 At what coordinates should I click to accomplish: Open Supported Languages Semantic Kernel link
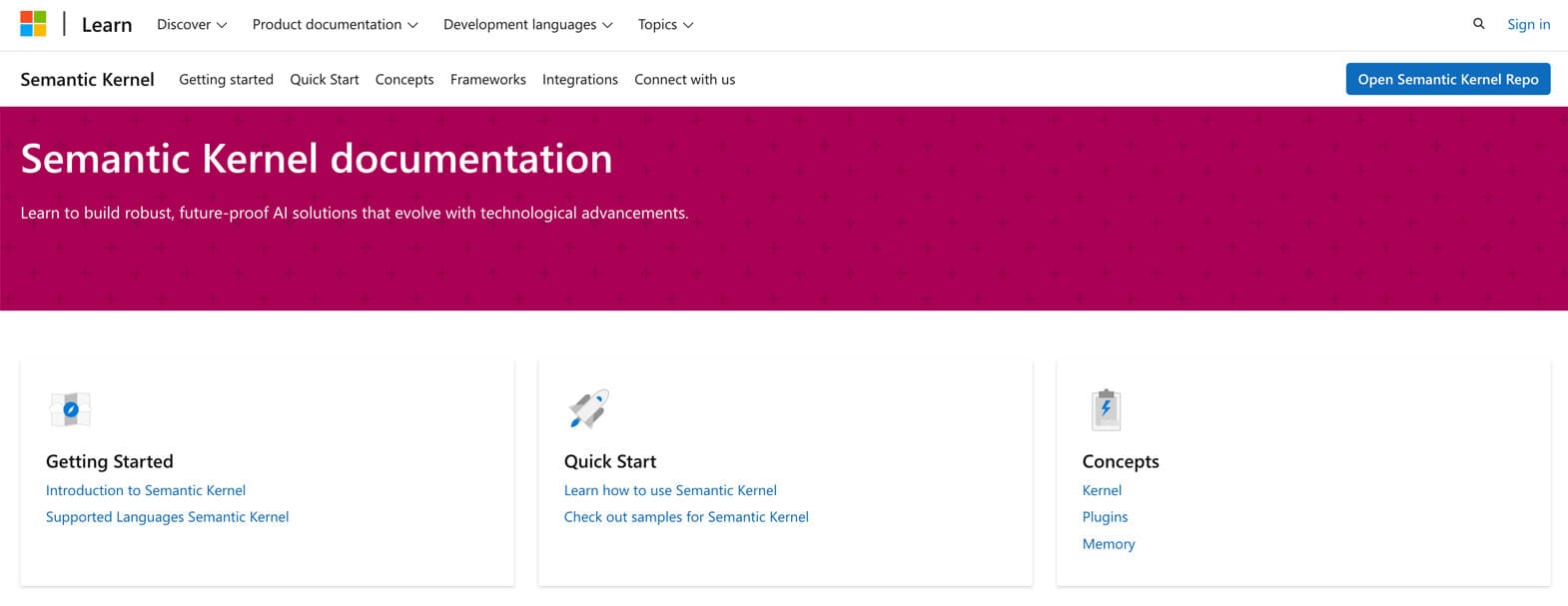[167, 517]
